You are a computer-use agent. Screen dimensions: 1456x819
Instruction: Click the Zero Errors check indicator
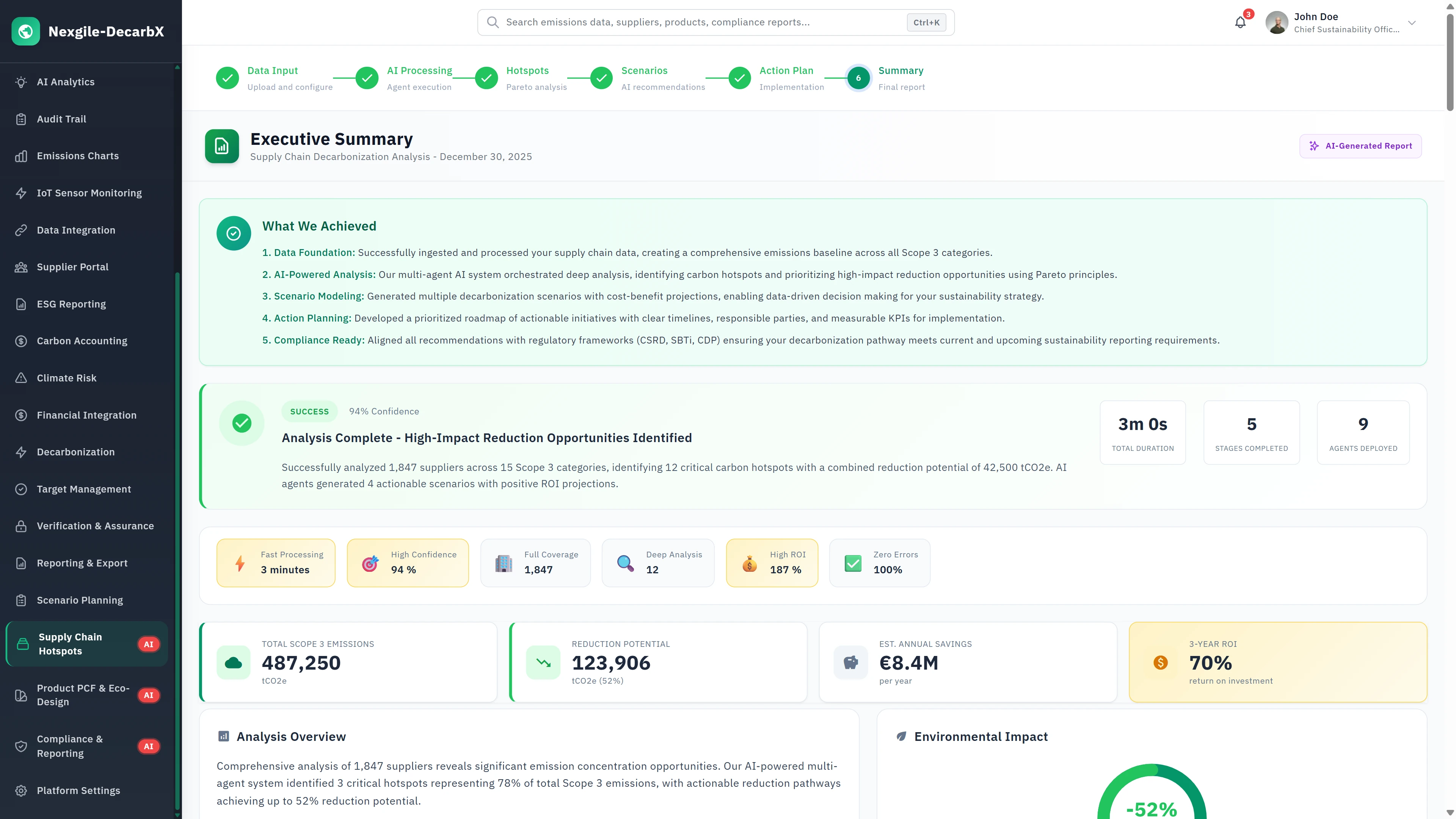coord(854,563)
